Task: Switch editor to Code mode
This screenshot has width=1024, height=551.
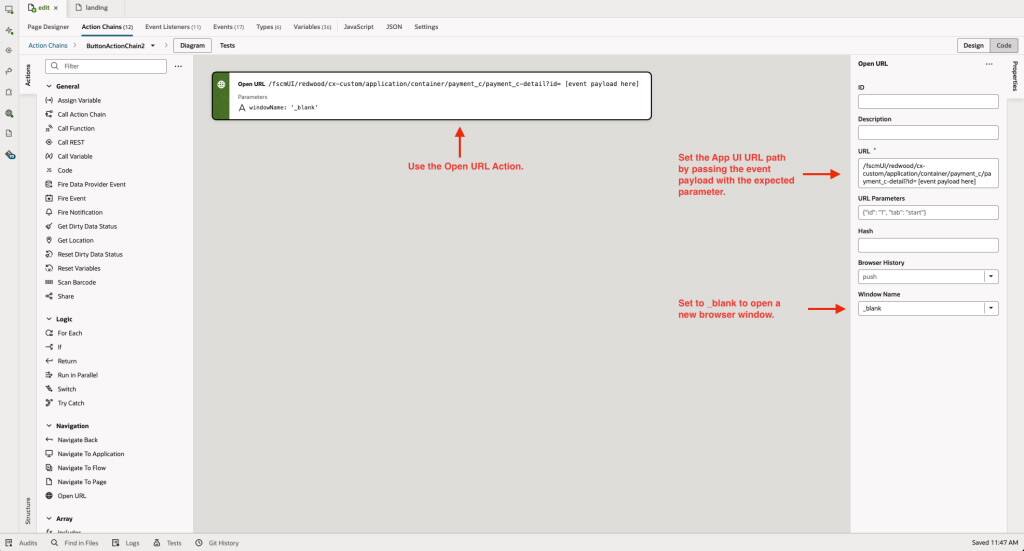Action: click(1004, 46)
